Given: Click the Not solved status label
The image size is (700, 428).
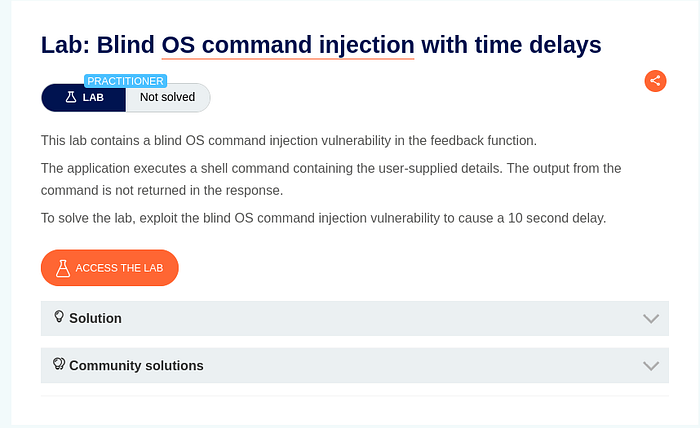Looking at the screenshot, I should [167, 97].
